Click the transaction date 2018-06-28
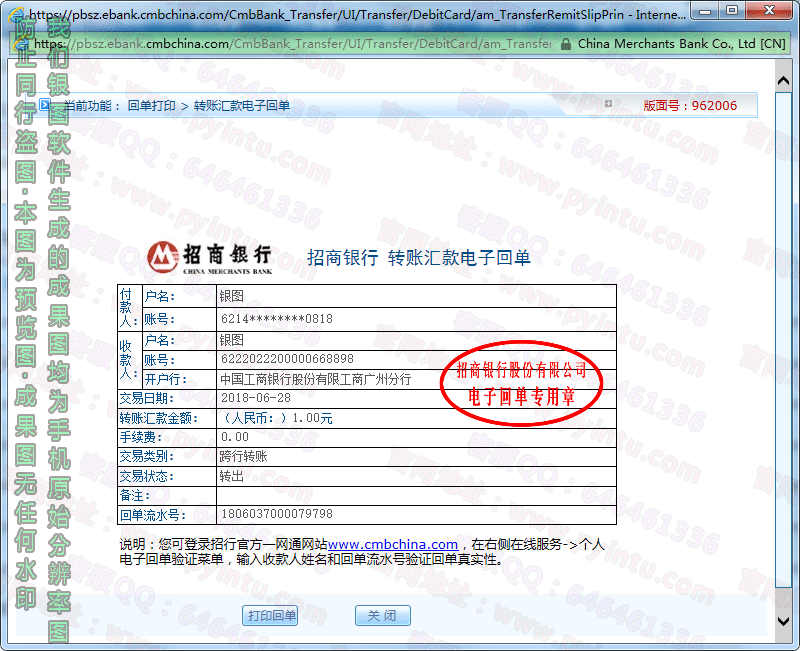The width and height of the screenshot is (800, 651). (x=256, y=398)
